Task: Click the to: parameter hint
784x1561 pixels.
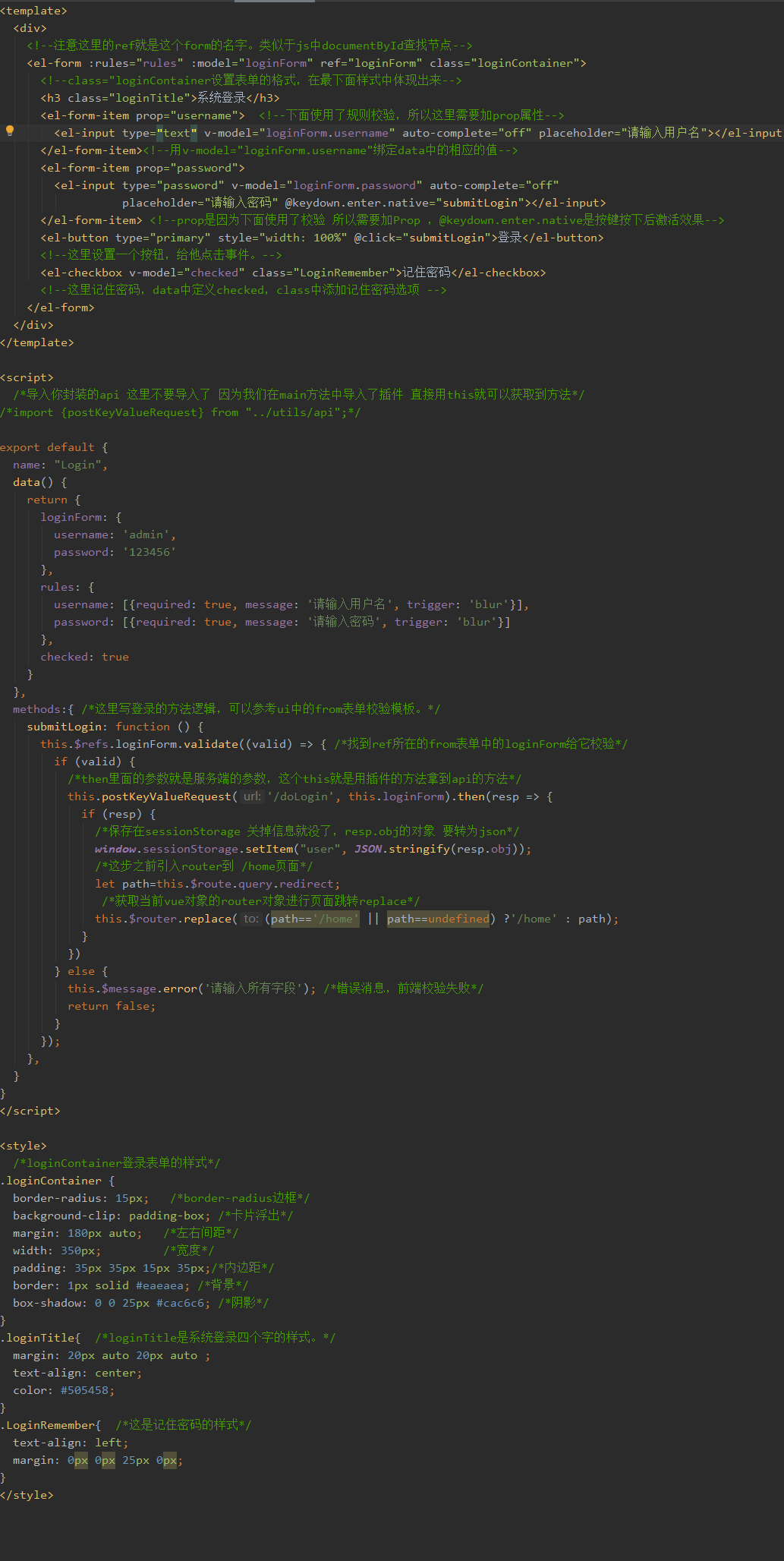Action: pos(250,919)
